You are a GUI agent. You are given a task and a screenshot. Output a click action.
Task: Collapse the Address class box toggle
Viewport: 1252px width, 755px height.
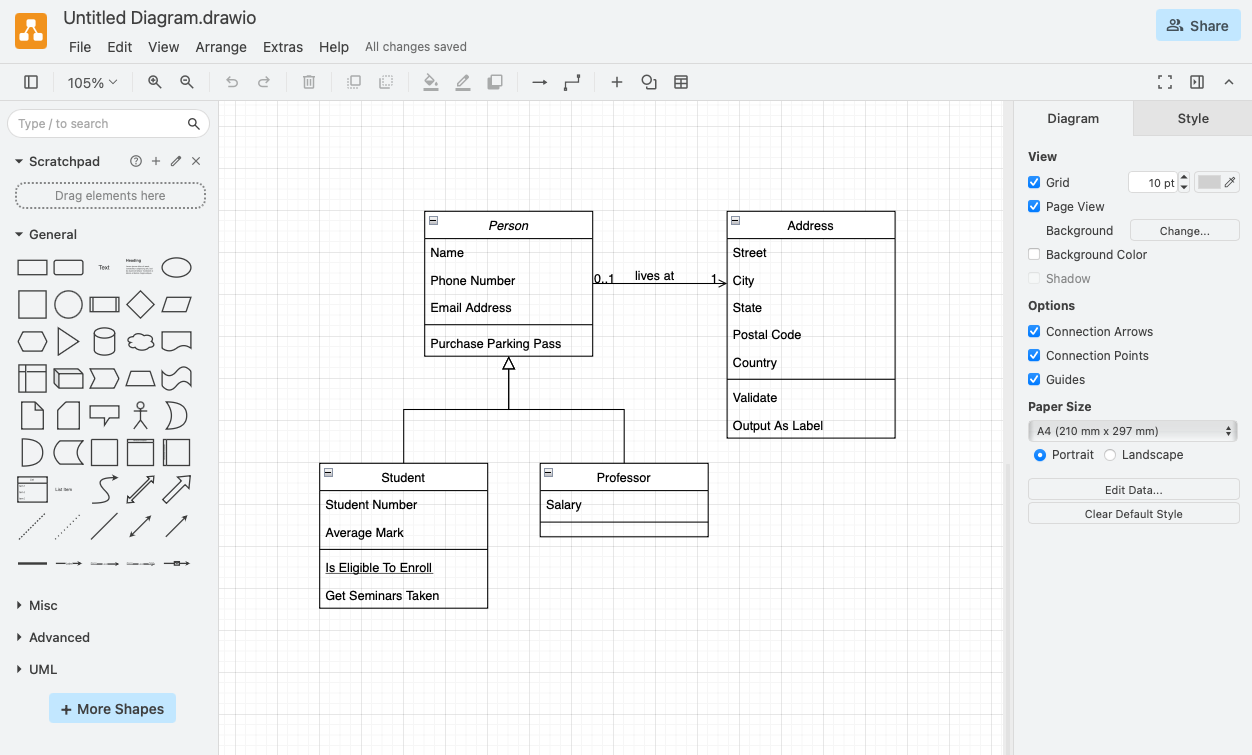[736, 220]
